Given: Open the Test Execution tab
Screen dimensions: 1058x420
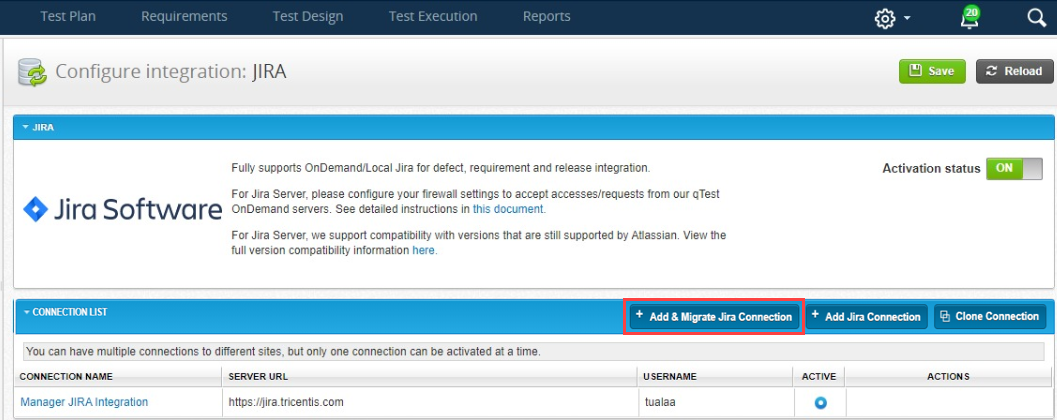Looking at the screenshot, I should click(433, 16).
